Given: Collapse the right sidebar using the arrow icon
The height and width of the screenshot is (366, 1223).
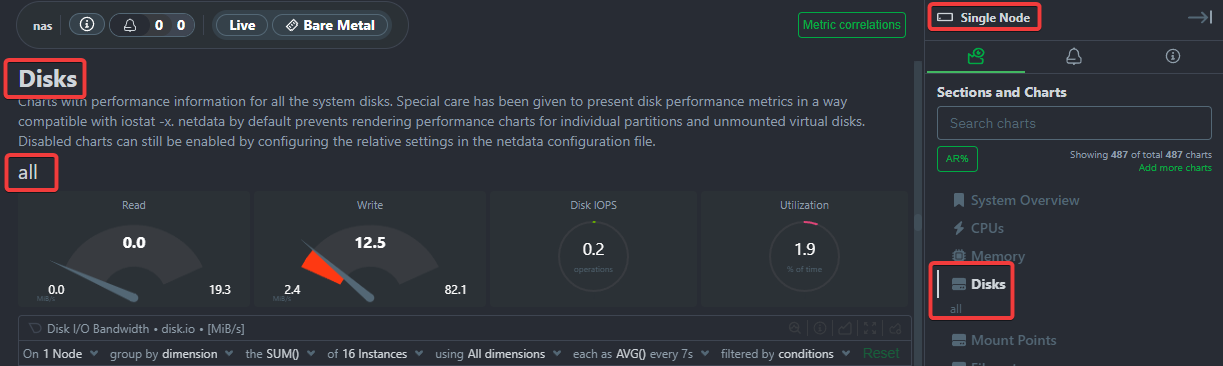Looking at the screenshot, I should [x=1199, y=17].
